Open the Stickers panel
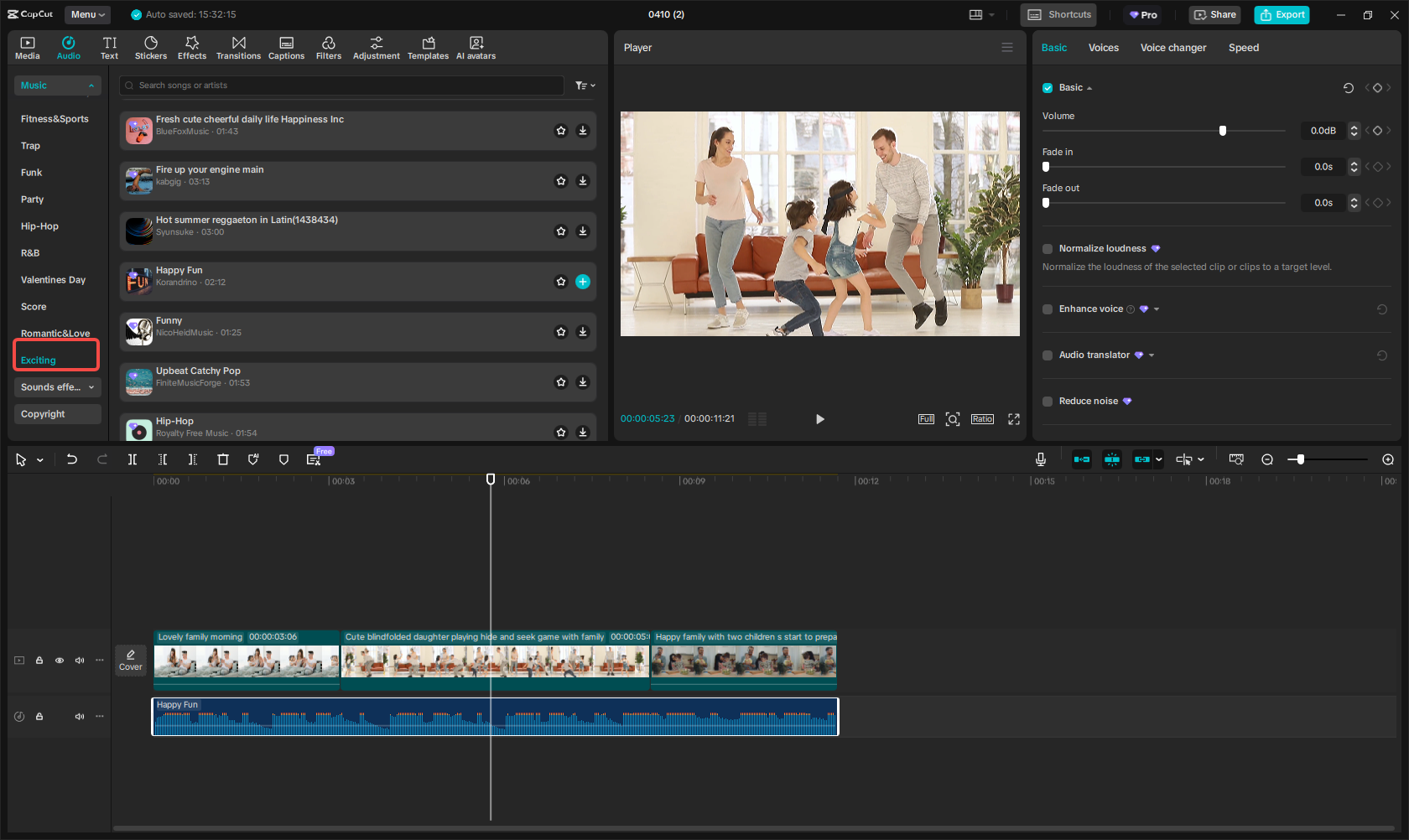 tap(151, 48)
